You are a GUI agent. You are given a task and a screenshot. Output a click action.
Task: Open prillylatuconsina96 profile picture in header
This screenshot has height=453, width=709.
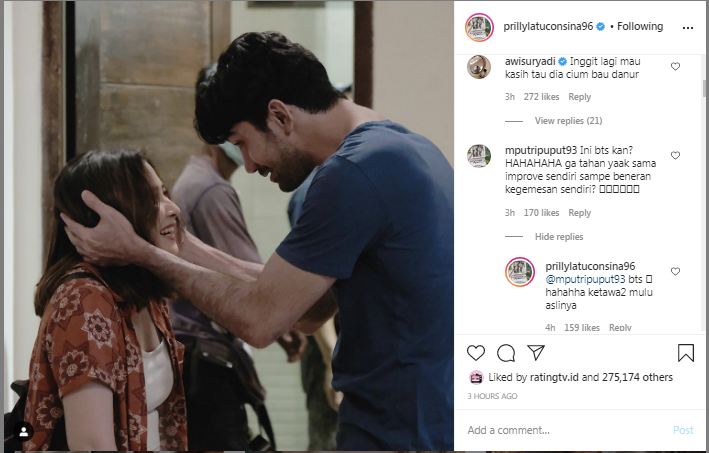479,27
